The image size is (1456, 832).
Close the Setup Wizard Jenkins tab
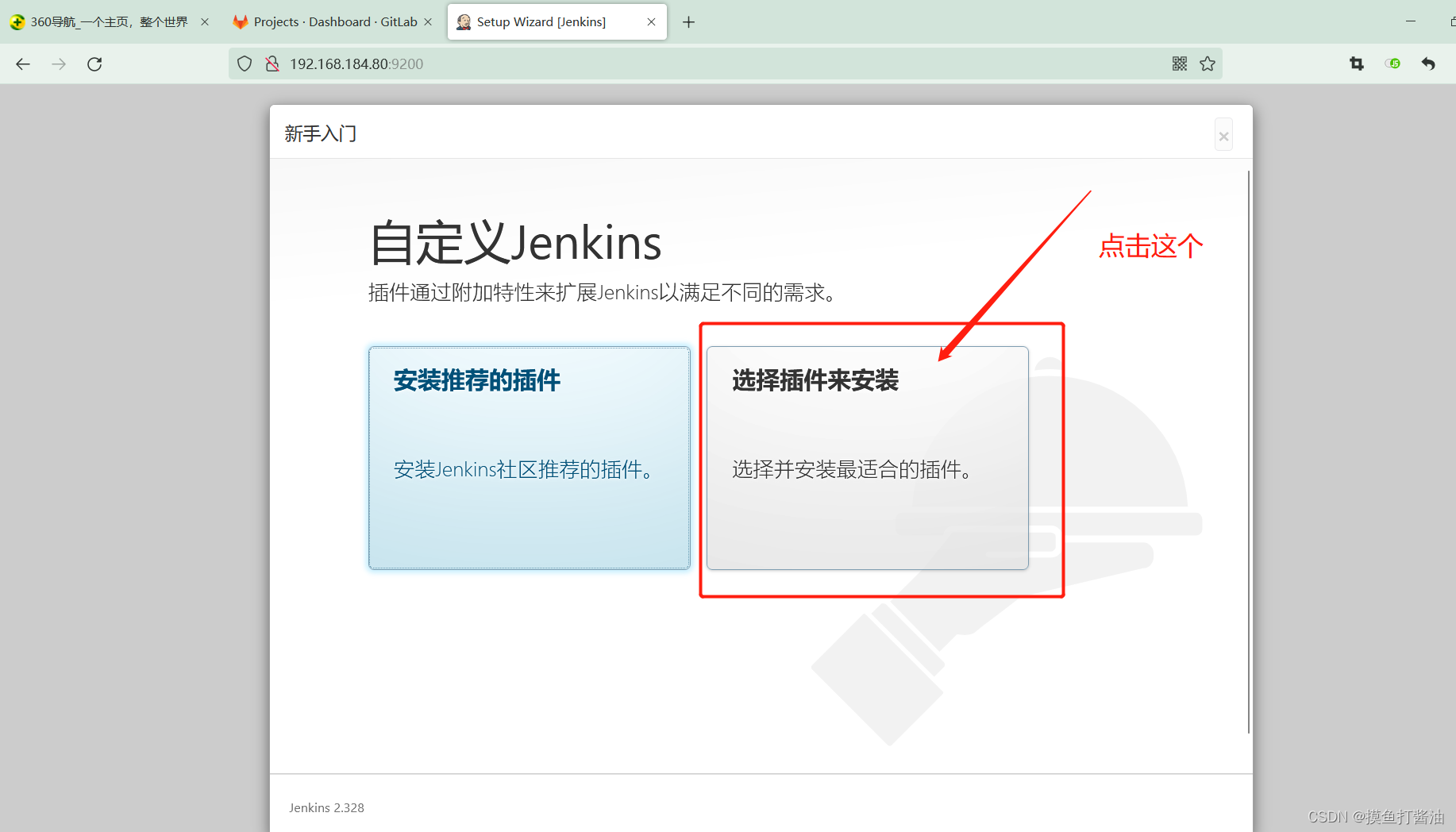651,22
